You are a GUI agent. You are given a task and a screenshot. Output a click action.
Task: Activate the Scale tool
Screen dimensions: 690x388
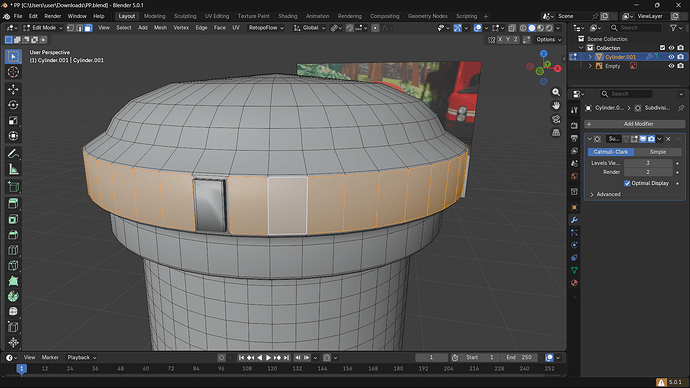13,121
